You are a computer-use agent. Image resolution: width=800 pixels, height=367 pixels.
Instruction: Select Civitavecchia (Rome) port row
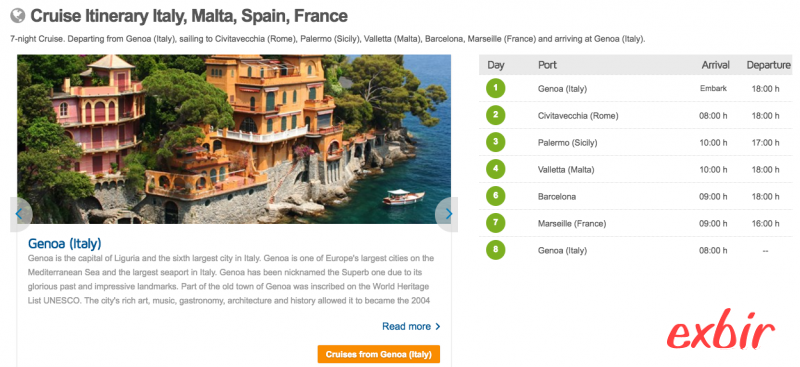tap(635, 116)
